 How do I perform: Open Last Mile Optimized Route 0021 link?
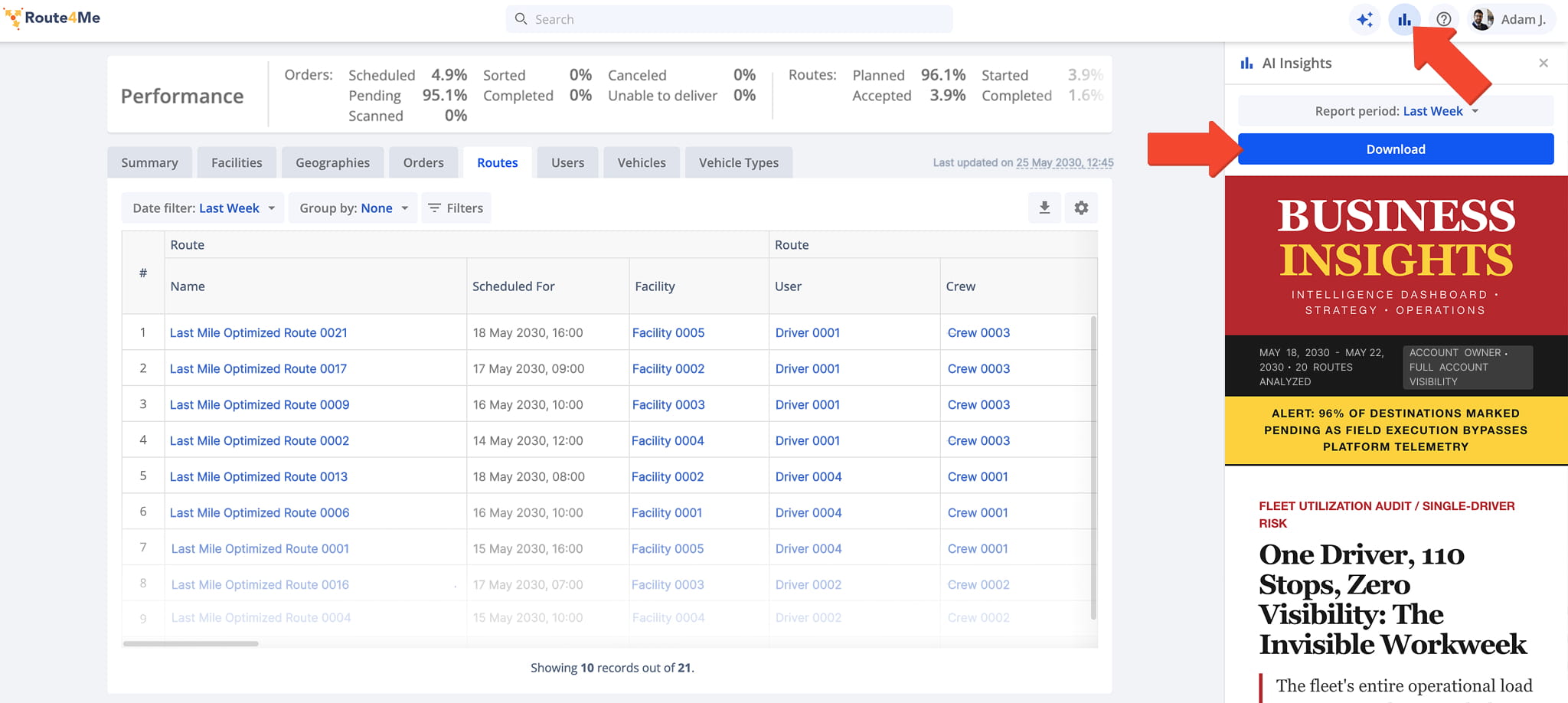258,332
